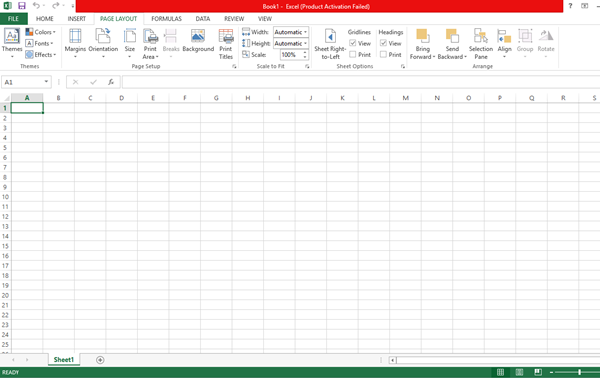Switch to Normal view in status bar
This screenshot has height=378, width=600.
500,372
